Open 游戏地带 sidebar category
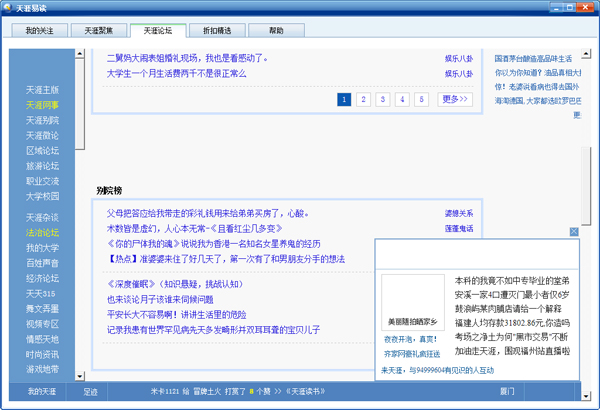The width and height of the screenshot is (600, 410). click(42, 369)
